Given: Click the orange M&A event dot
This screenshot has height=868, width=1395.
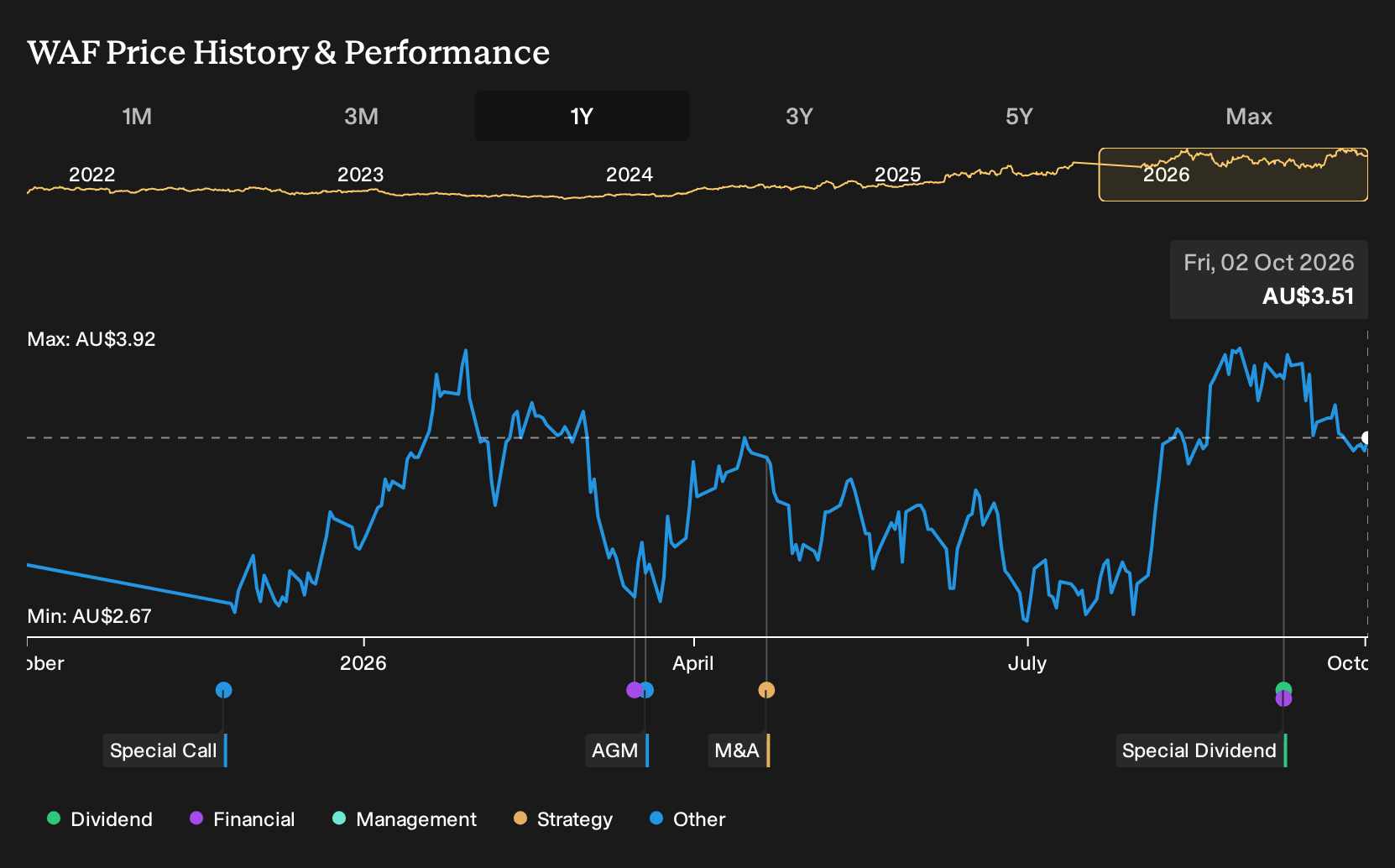Looking at the screenshot, I should [766, 690].
